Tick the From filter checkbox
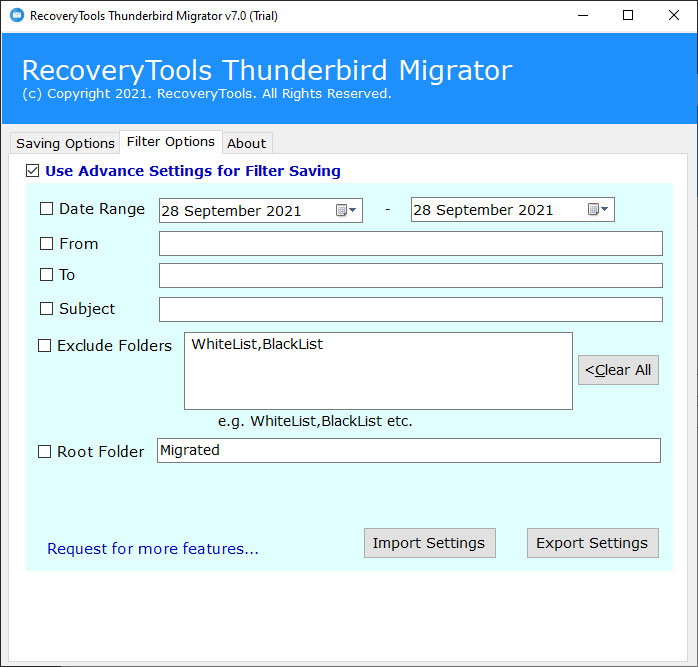 [46, 243]
